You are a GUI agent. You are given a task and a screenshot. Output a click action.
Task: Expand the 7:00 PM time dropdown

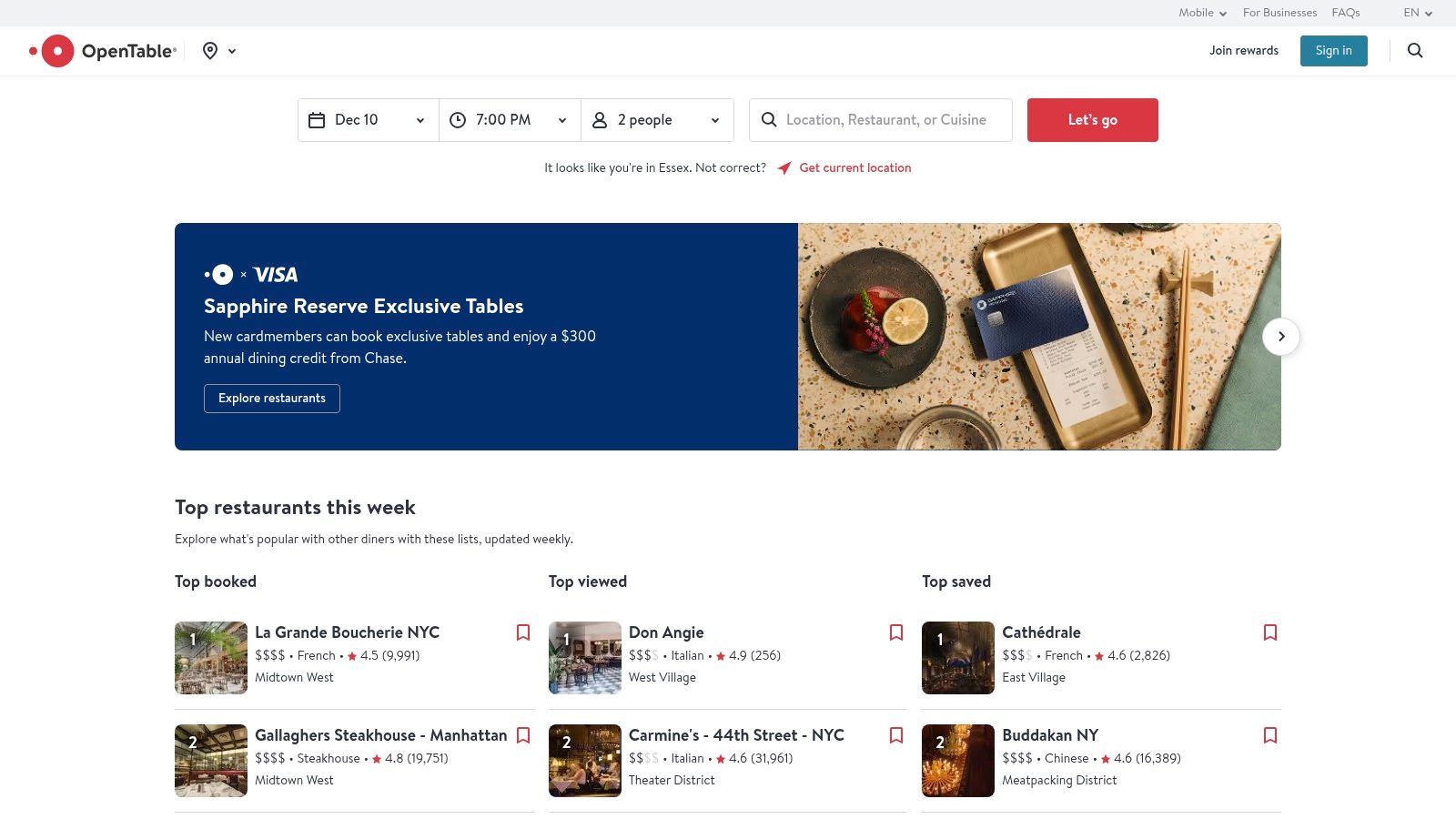click(x=511, y=120)
